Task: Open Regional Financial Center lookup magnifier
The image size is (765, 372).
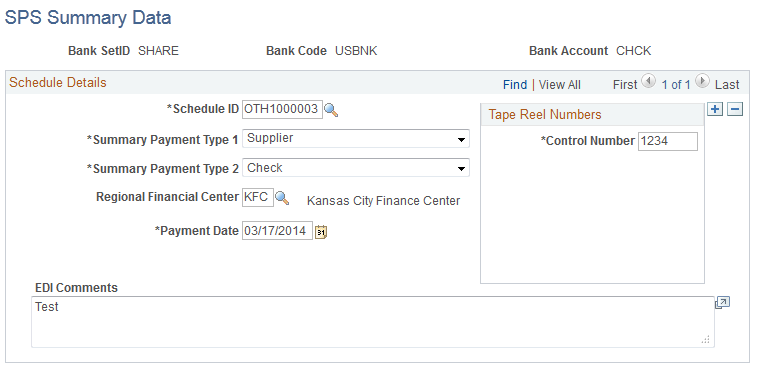Action: tap(282, 198)
